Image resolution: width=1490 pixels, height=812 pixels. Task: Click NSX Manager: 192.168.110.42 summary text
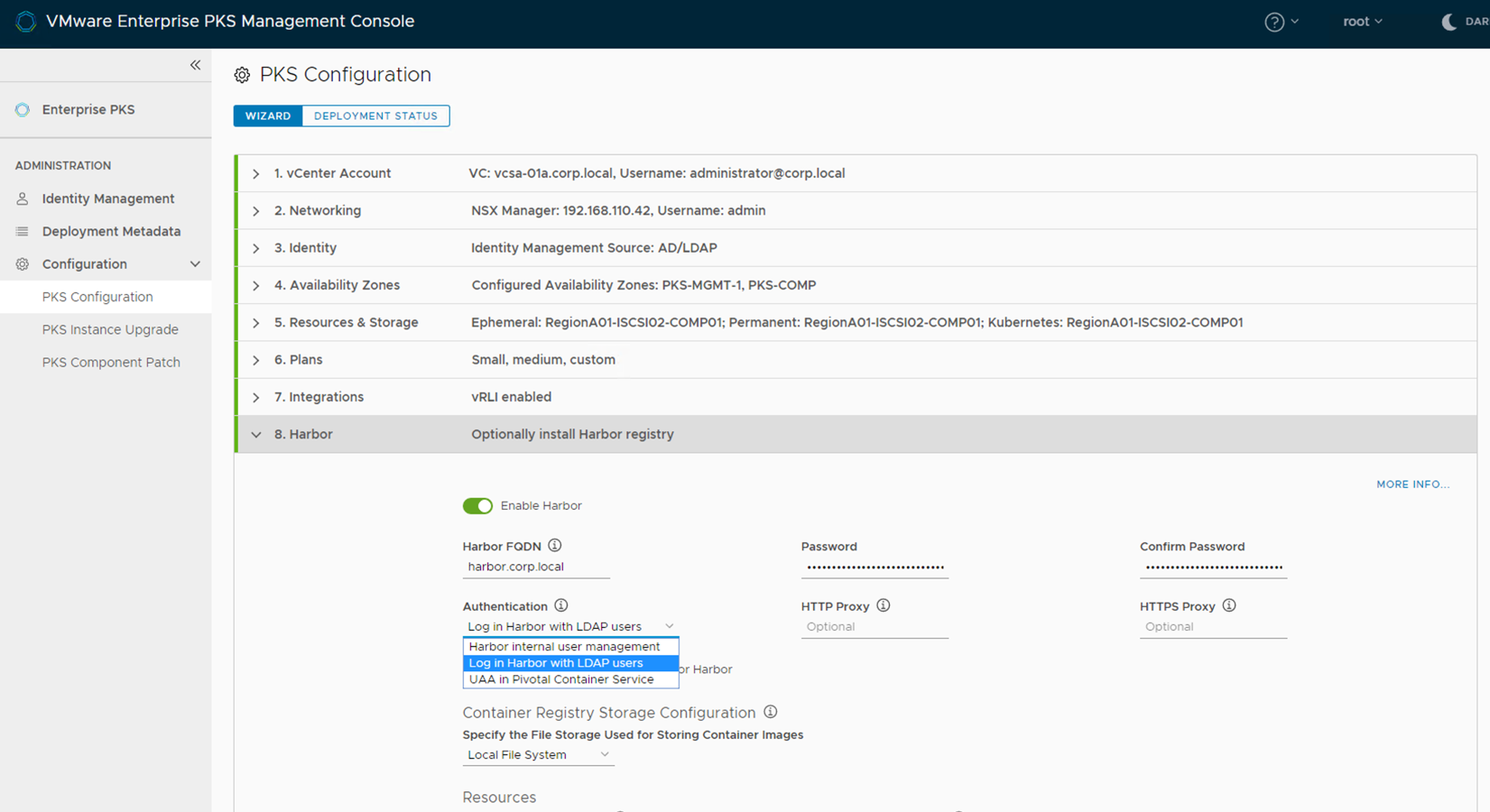pos(618,211)
